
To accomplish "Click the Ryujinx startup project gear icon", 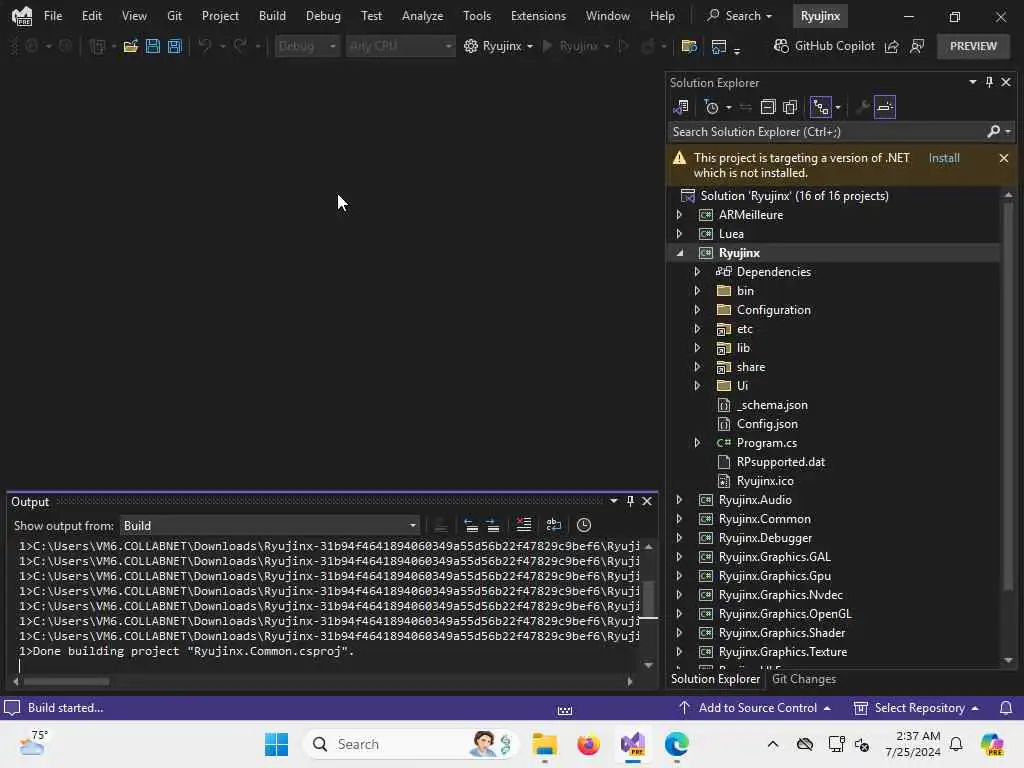I will click(471, 46).
